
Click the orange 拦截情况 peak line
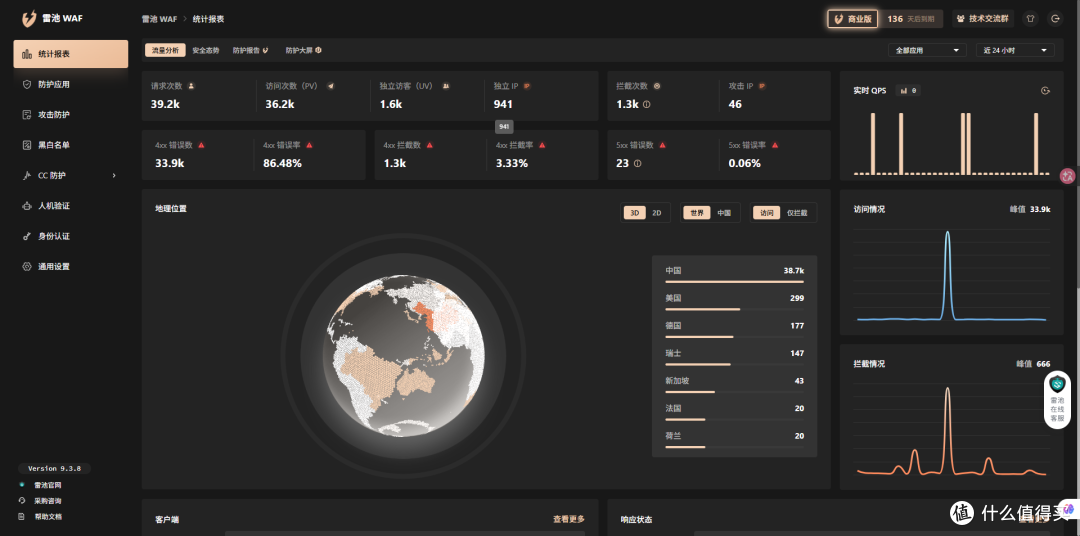coord(947,431)
